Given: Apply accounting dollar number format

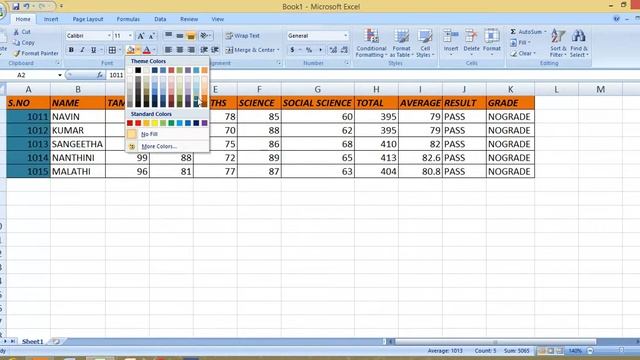Looking at the screenshot, I should pos(292,50).
